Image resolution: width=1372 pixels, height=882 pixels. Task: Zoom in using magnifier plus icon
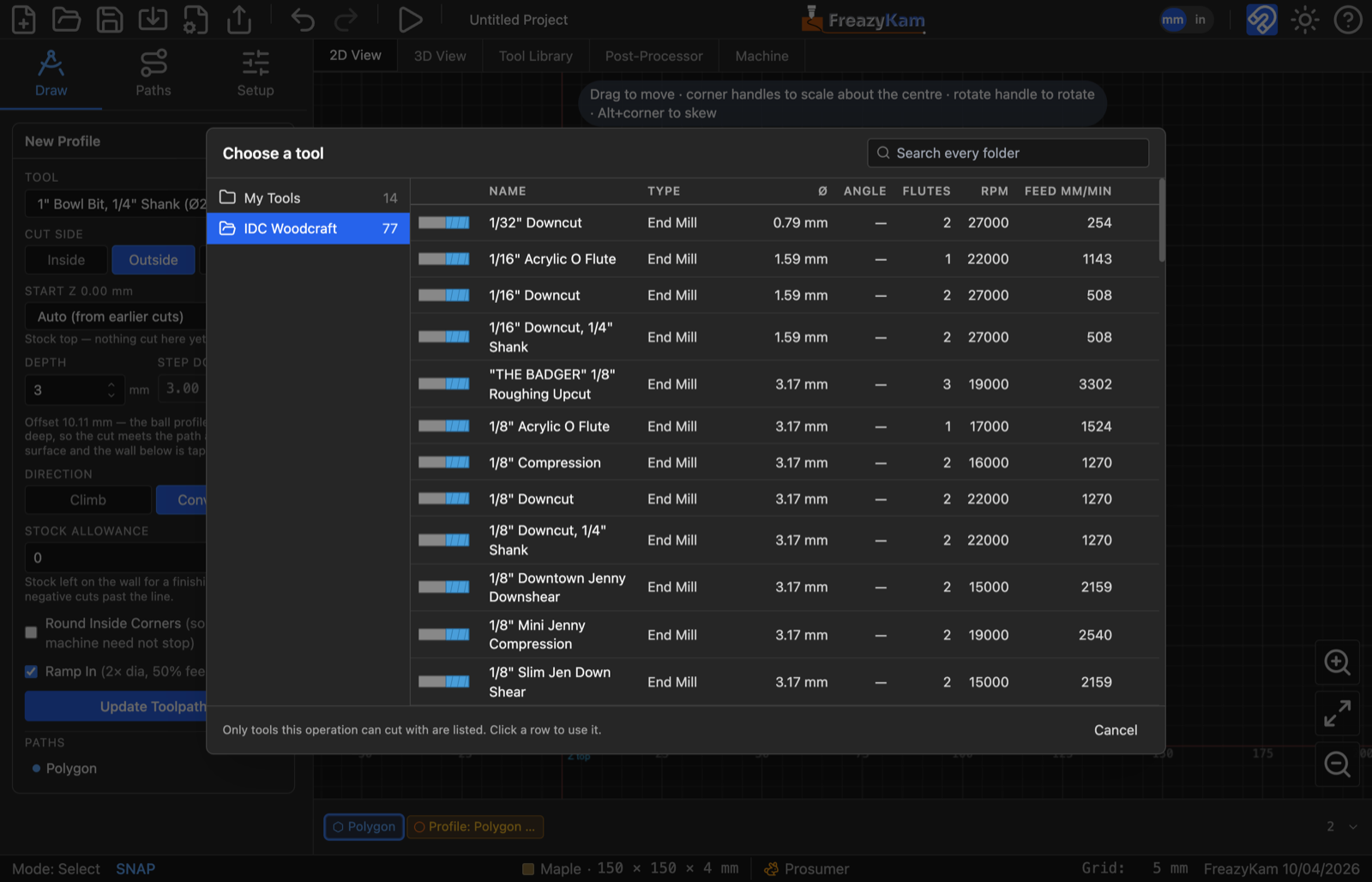[x=1337, y=662]
